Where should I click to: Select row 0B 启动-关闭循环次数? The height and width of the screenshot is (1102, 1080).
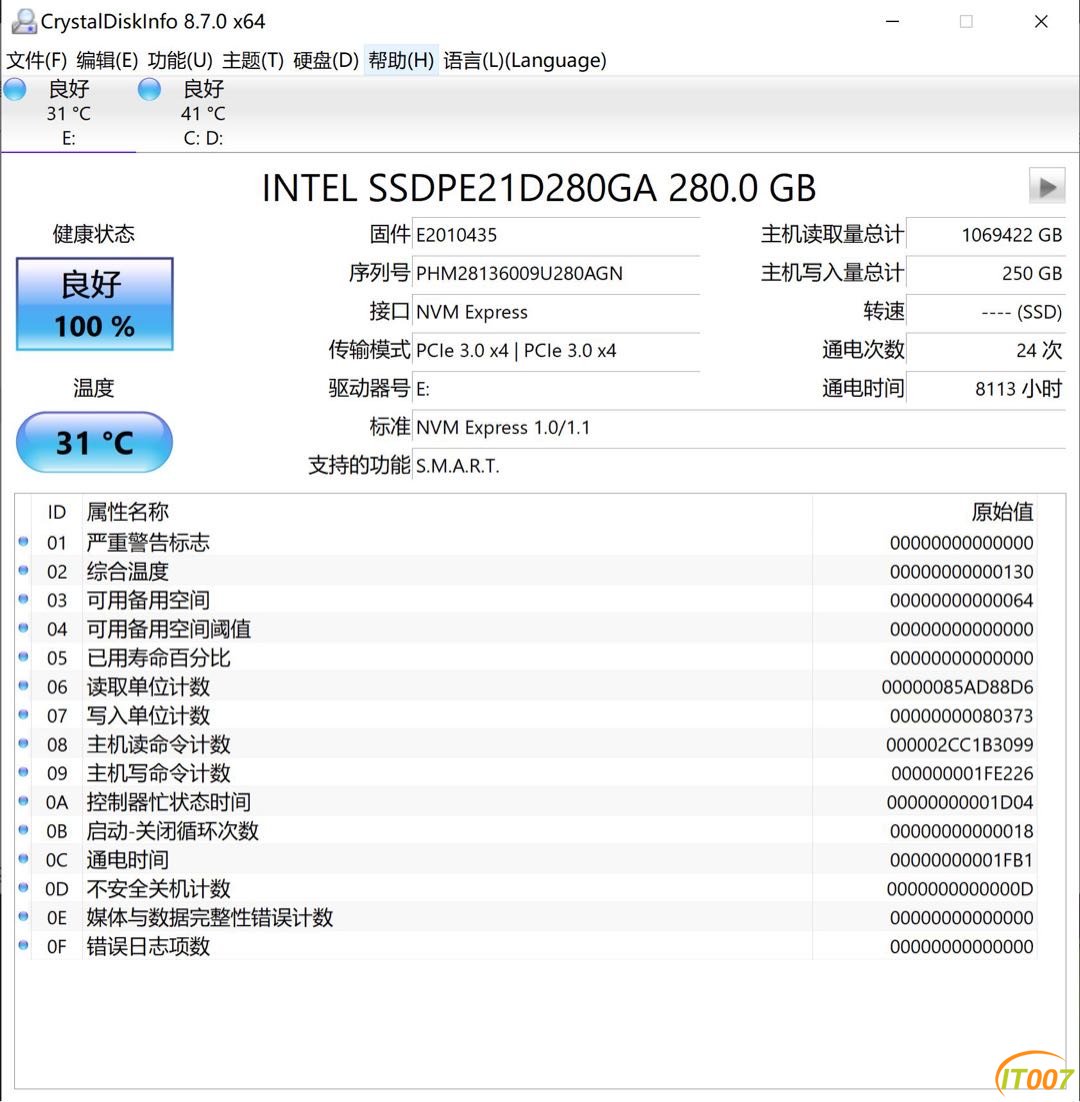coord(526,831)
